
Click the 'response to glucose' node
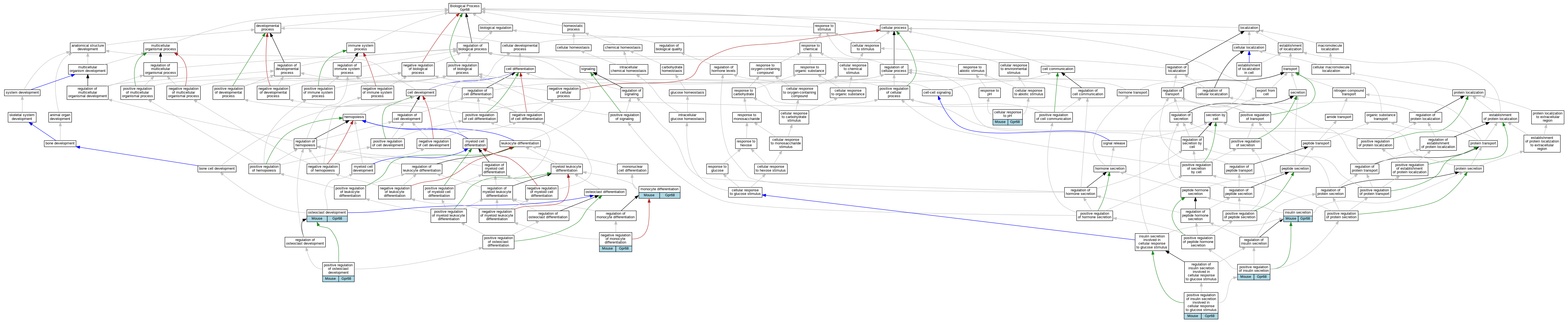(717, 169)
